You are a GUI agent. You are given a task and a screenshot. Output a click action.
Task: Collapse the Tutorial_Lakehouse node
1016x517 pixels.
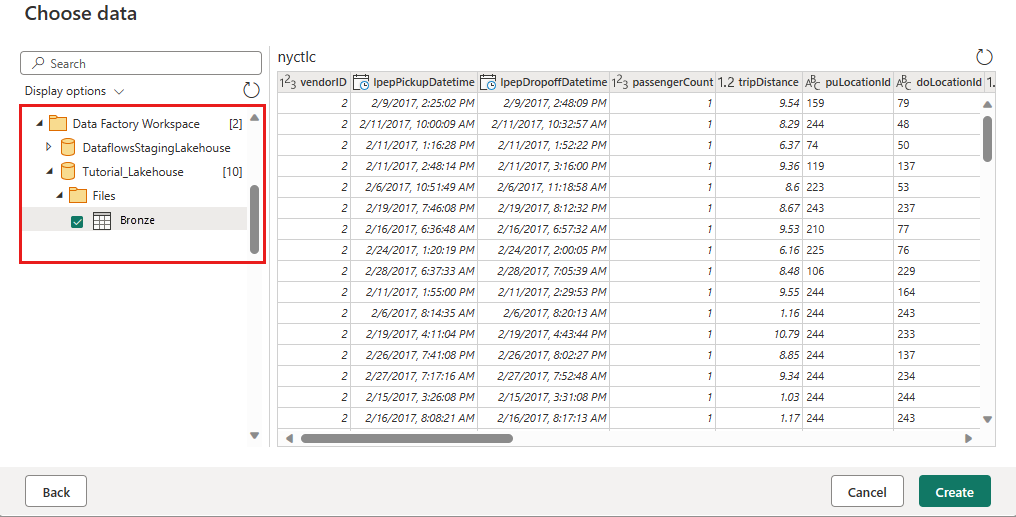(x=50, y=172)
